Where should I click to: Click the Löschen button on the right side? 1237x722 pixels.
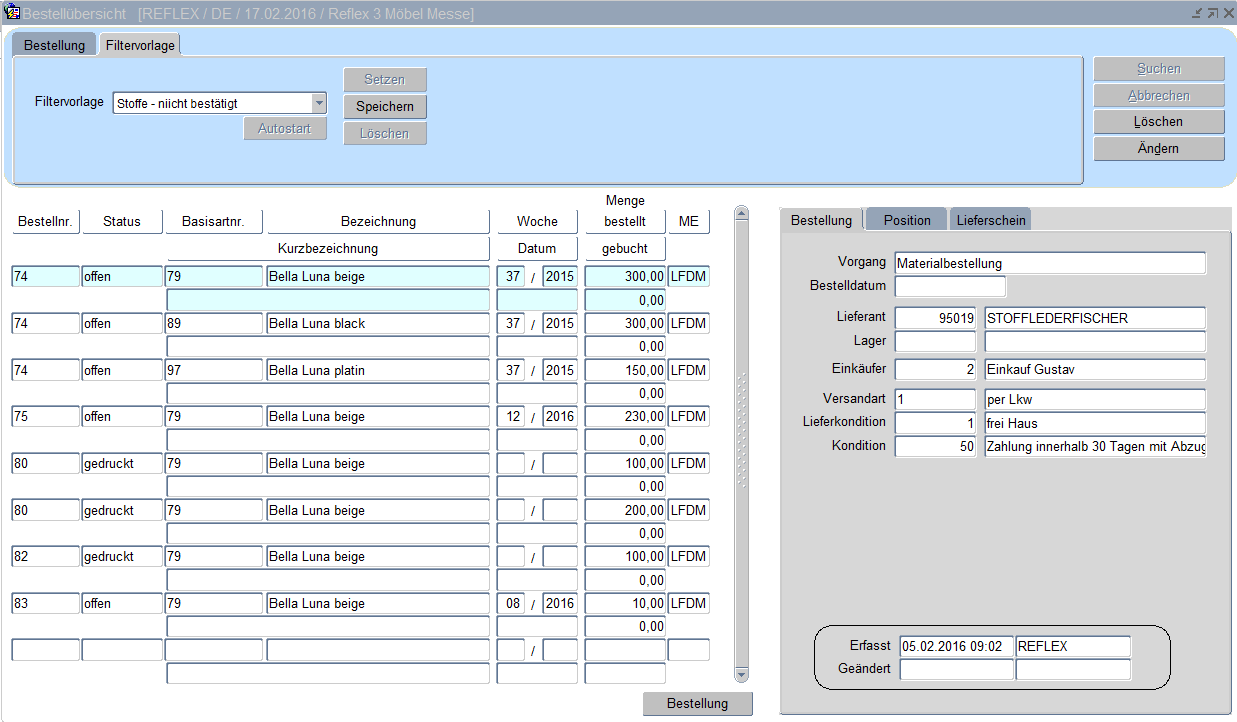tap(1158, 122)
